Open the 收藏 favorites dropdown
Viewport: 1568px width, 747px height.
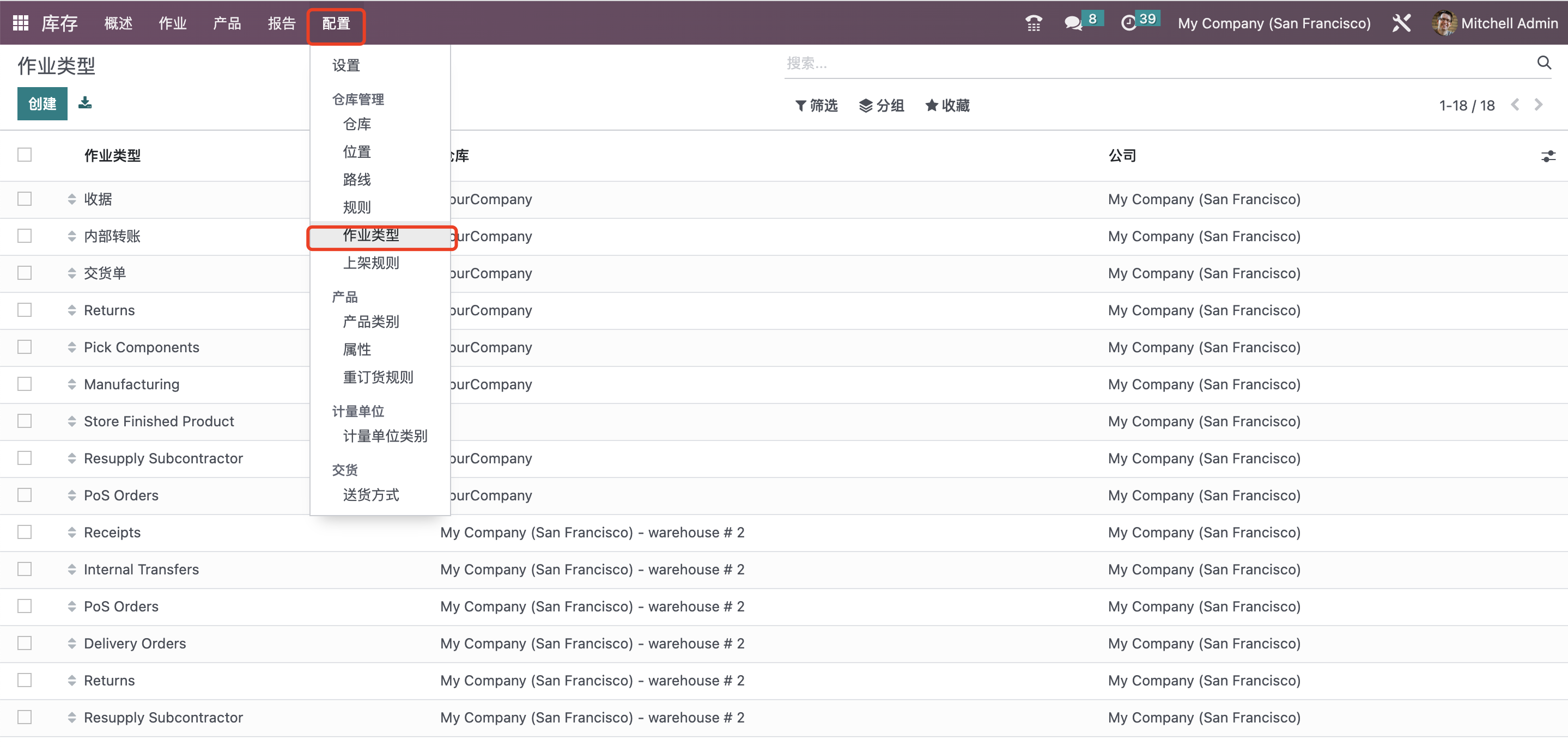[x=947, y=106]
